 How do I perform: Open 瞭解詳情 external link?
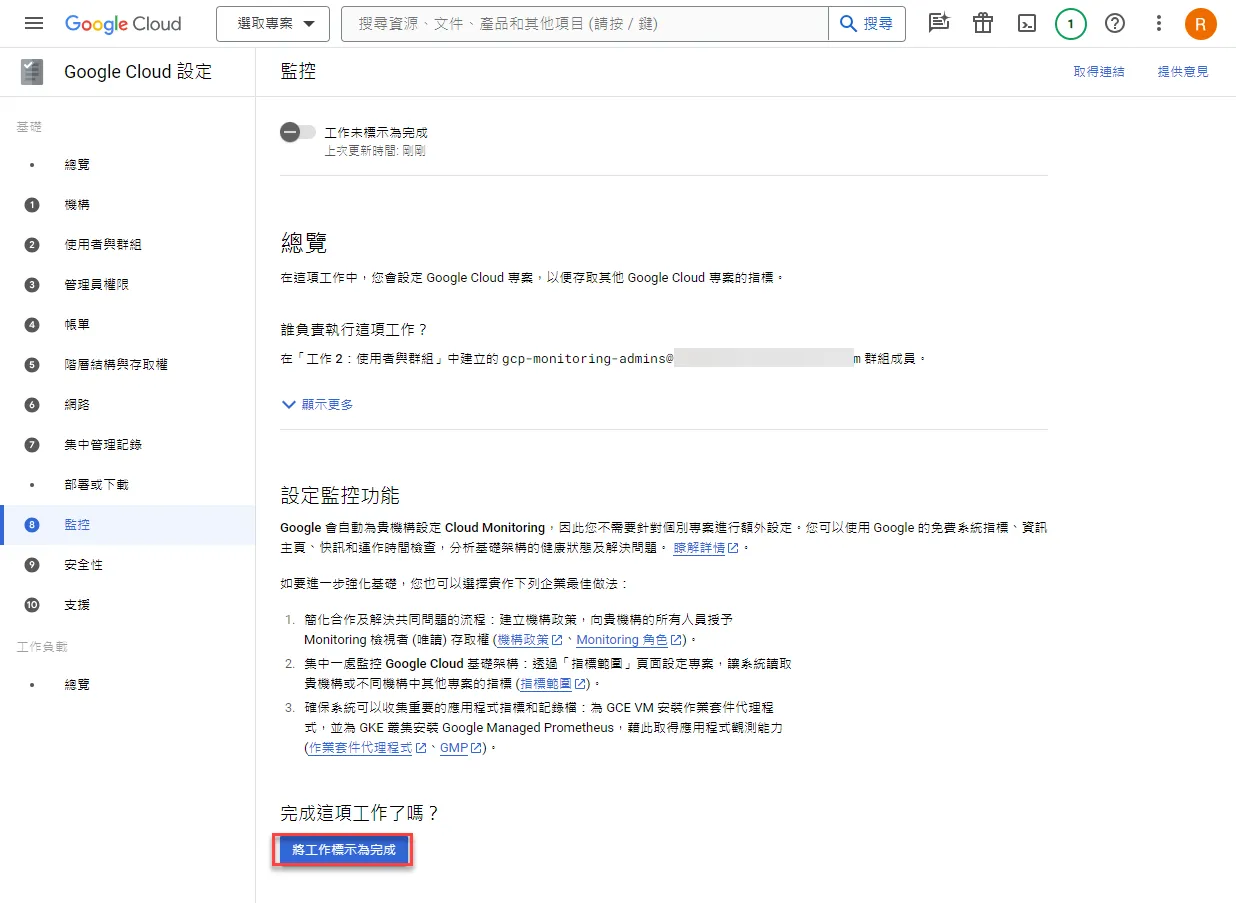[x=706, y=548]
